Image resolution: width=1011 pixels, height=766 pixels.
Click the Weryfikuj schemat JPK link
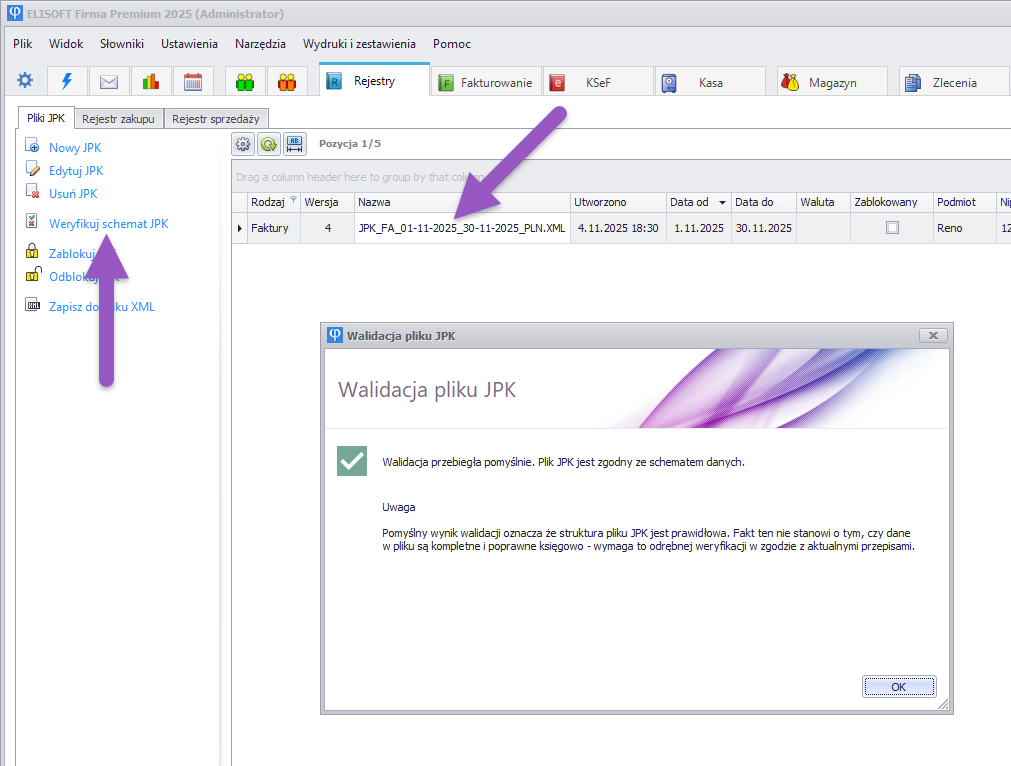coord(108,224)
